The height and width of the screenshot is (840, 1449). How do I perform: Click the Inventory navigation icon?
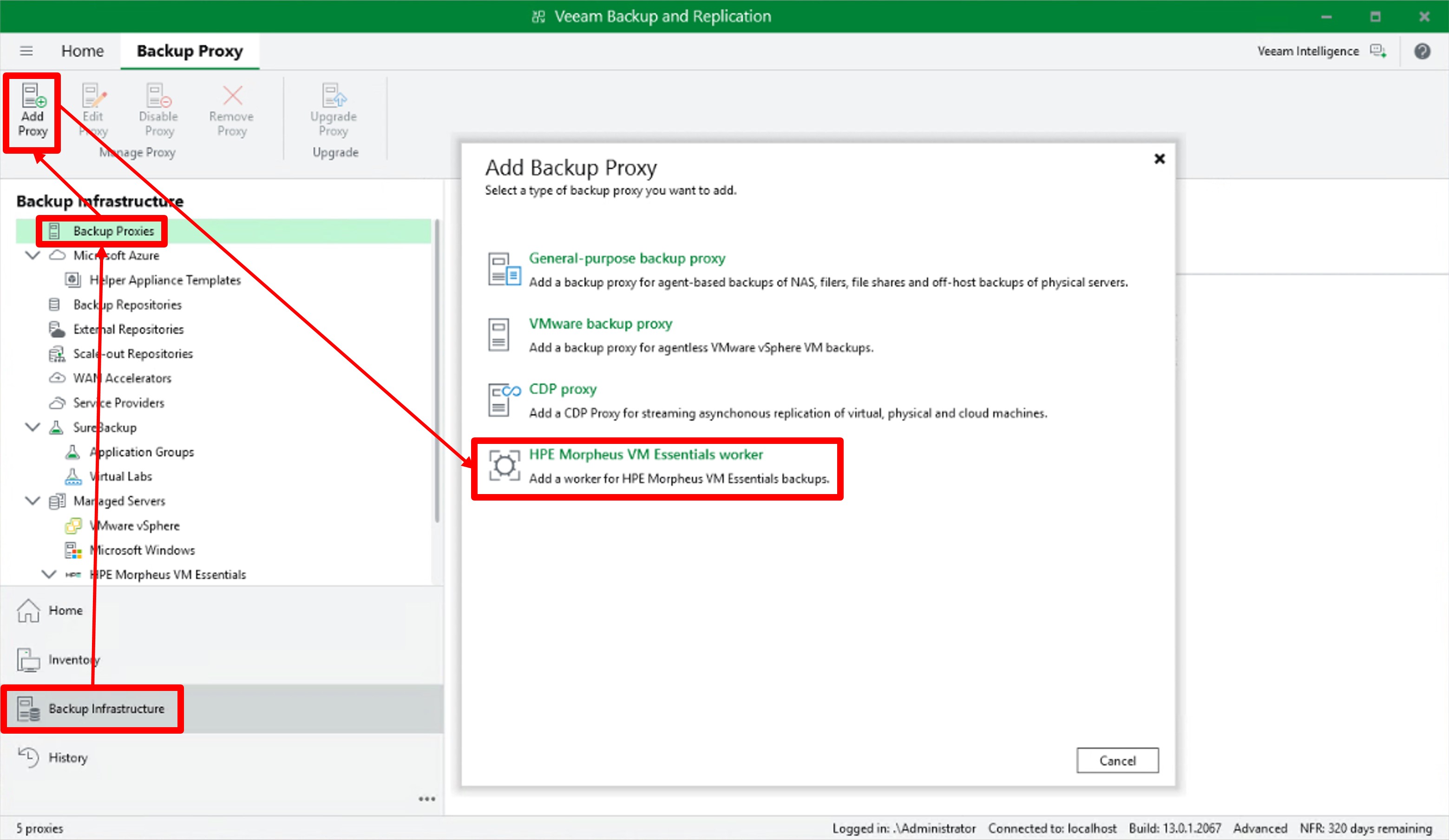point(28,659)
